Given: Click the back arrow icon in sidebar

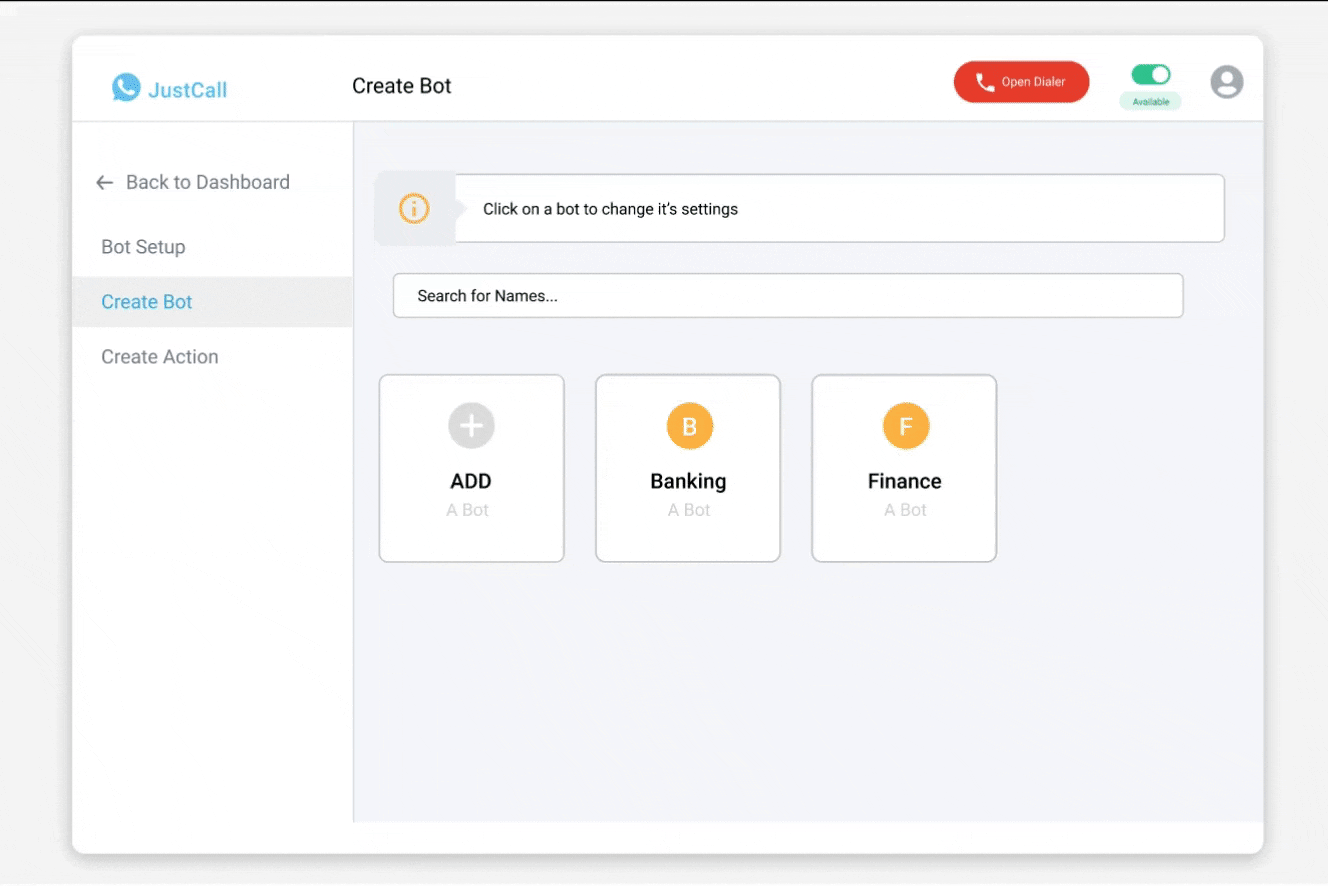Looking at the screenshot, I should [x=104, y=183].
